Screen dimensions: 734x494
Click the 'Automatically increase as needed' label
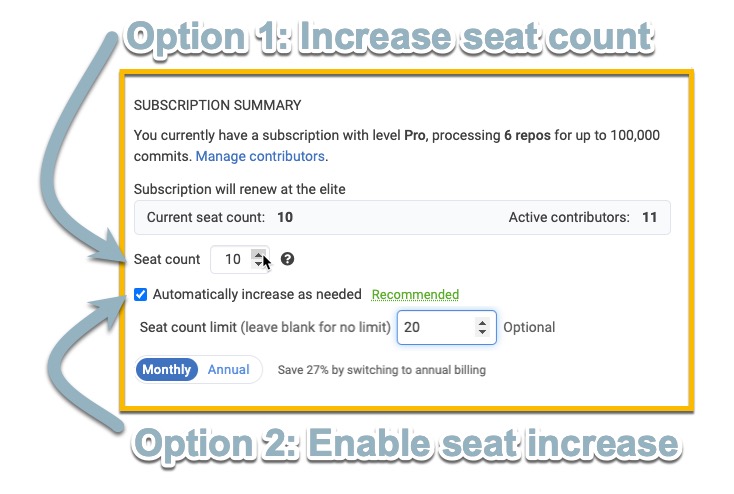tap(256, 295)
